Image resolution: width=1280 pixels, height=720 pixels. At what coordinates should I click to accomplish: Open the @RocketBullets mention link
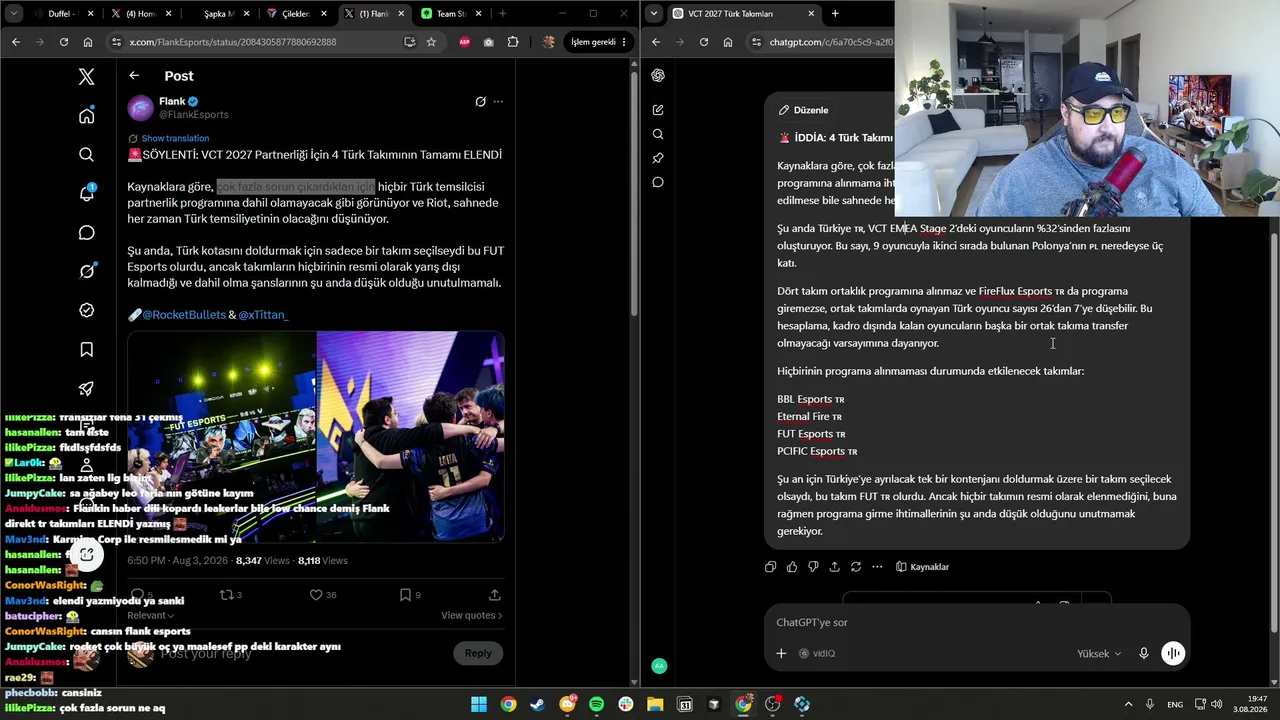[184, 315]
